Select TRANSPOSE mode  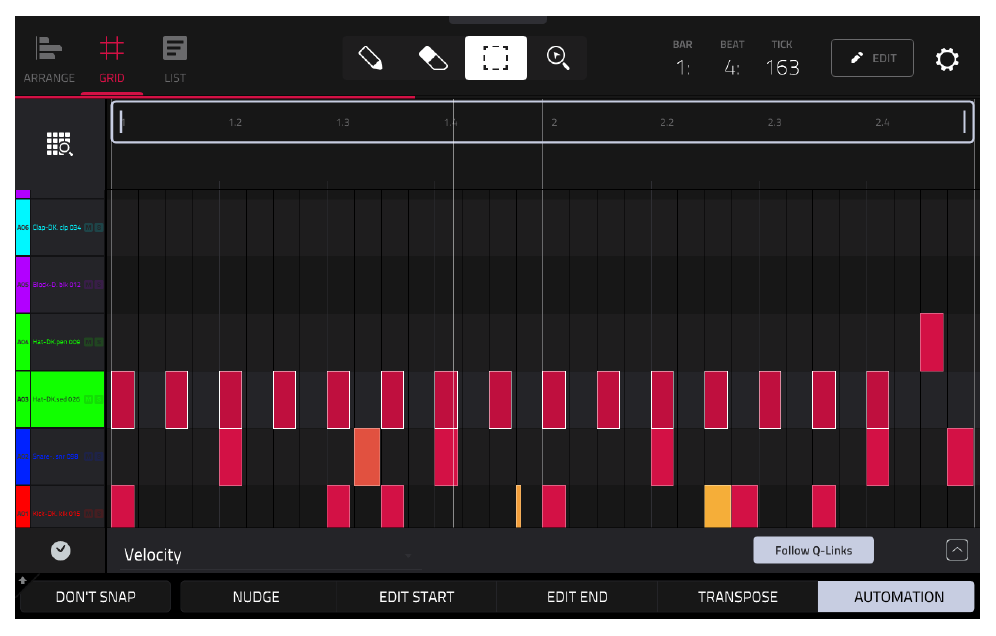pyautogui.click(x=737, y=597)
